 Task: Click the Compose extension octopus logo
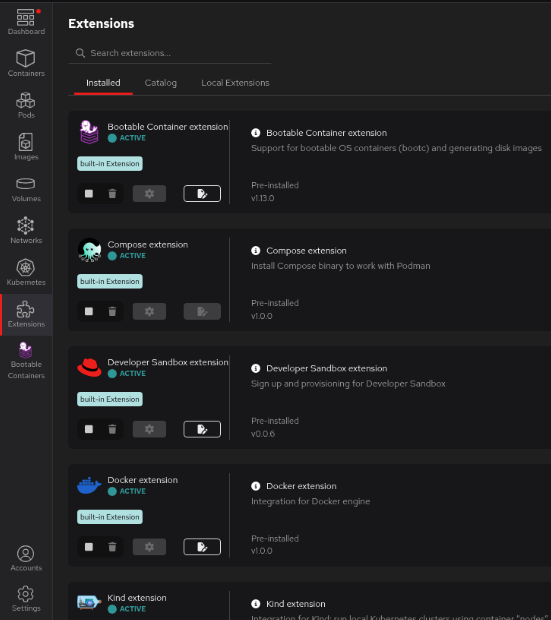[89, 250]
